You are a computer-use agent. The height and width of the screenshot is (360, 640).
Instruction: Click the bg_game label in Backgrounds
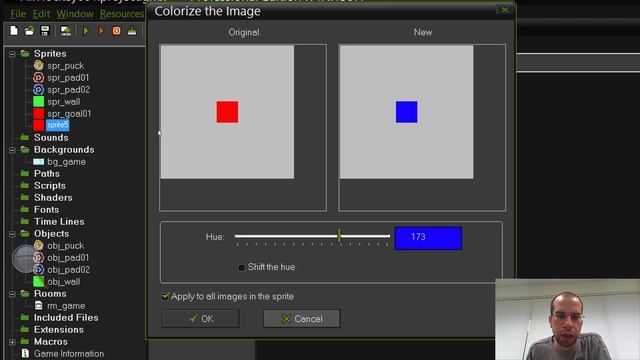point(67,162)
